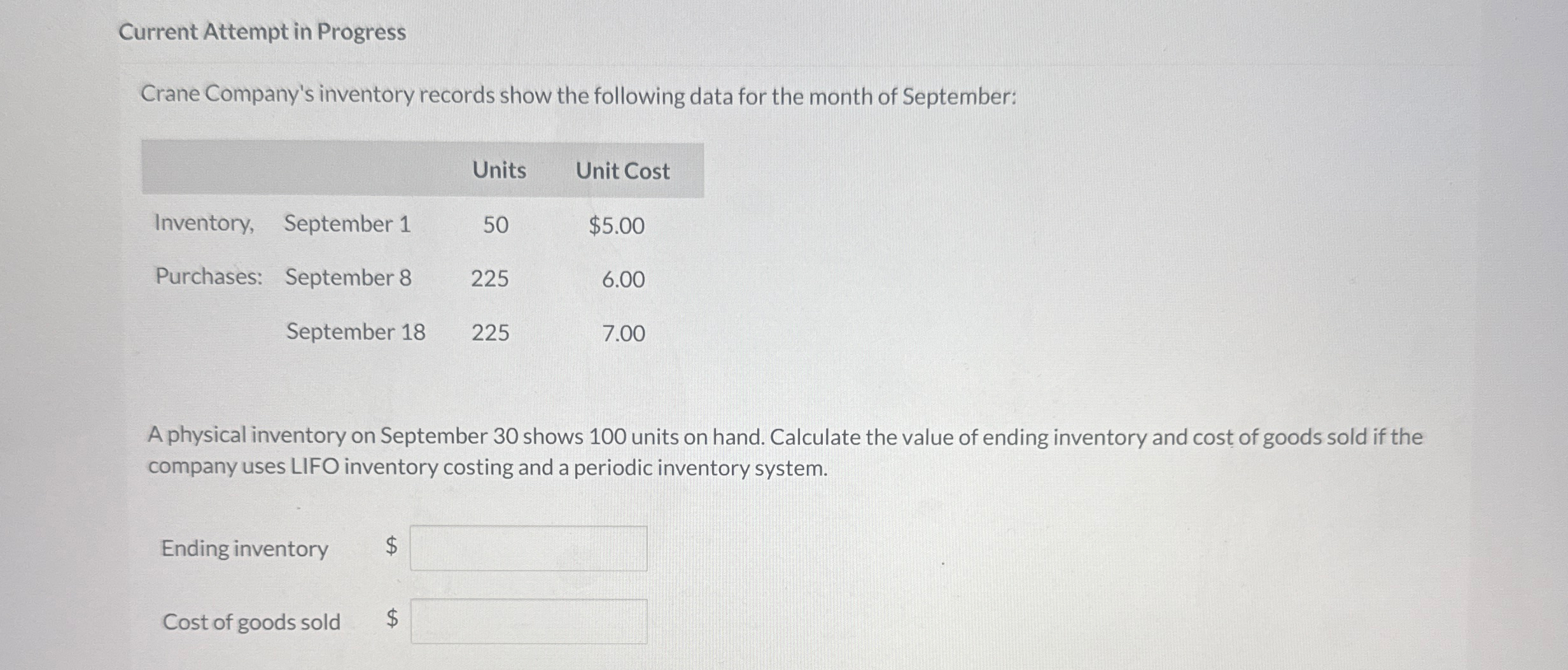Image resolution: width=1568 pixels, height=670 pixels.
Task: Click the Cost of goods sold input field
Action: (x=528, y=623)
